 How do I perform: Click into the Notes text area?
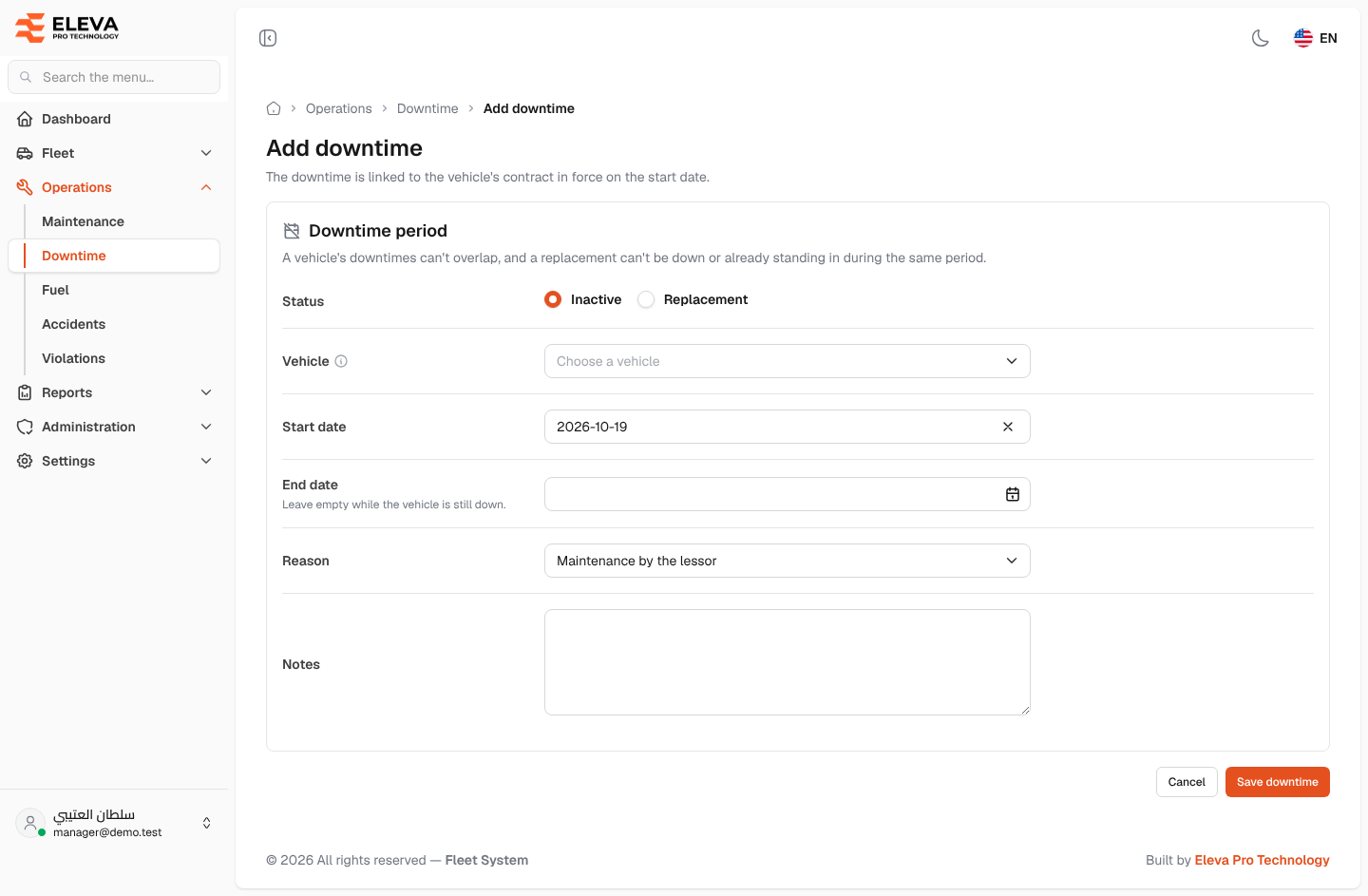tap(788, 662)
